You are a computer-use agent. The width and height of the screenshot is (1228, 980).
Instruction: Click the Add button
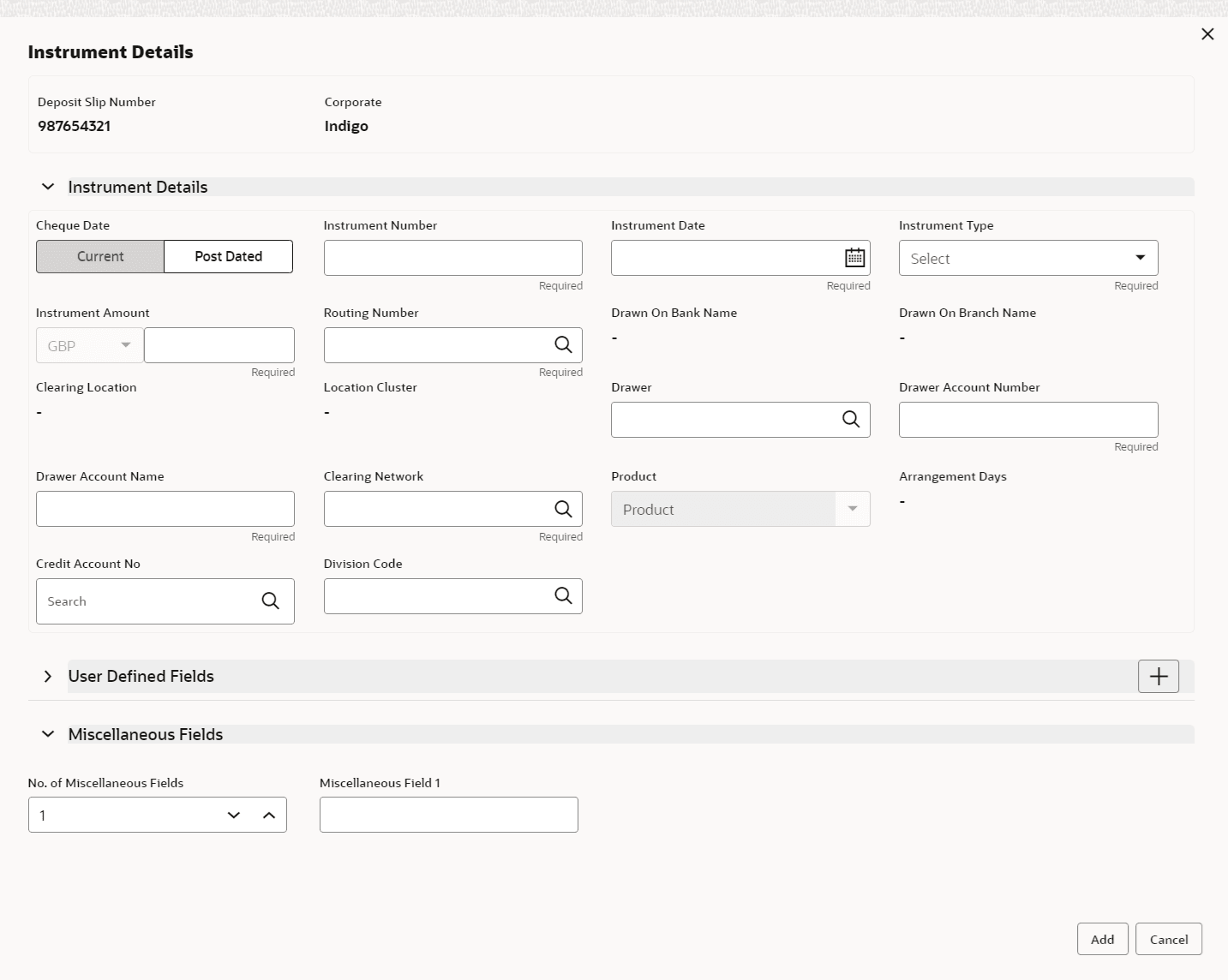coord(1102,939)
